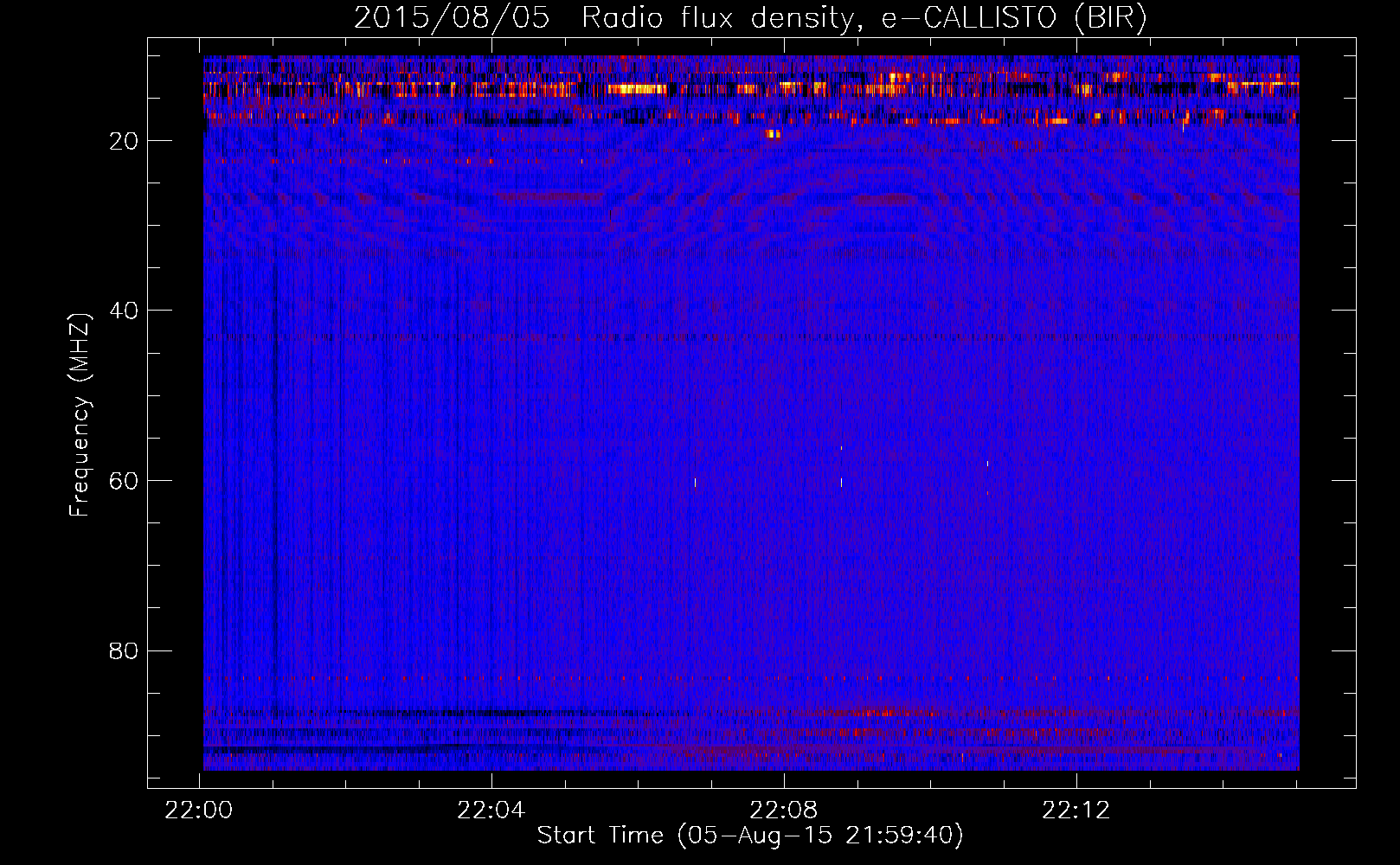Click the '60' frequency tick label

124,481
